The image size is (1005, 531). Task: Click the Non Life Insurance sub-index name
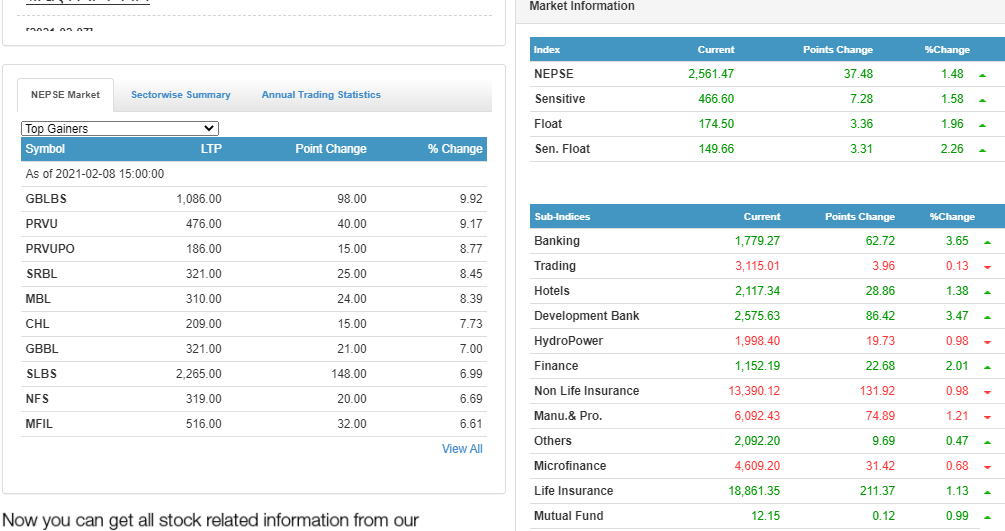(x=586, y=391)
